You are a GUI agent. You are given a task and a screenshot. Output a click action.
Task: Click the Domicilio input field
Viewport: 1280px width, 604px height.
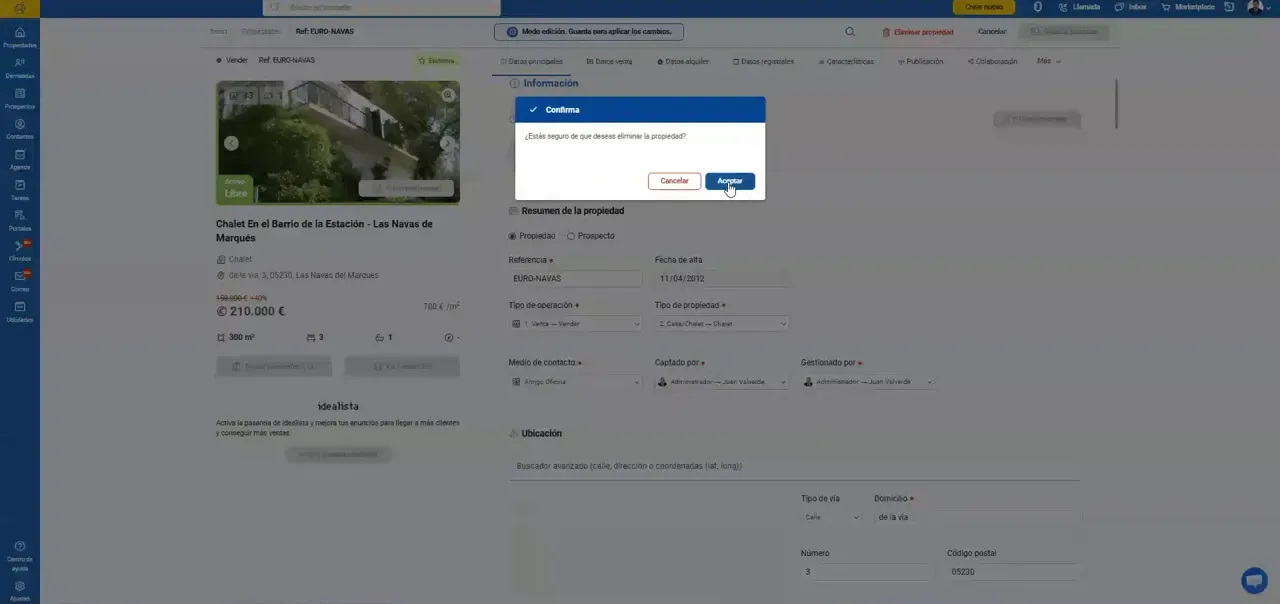(977, 517)
